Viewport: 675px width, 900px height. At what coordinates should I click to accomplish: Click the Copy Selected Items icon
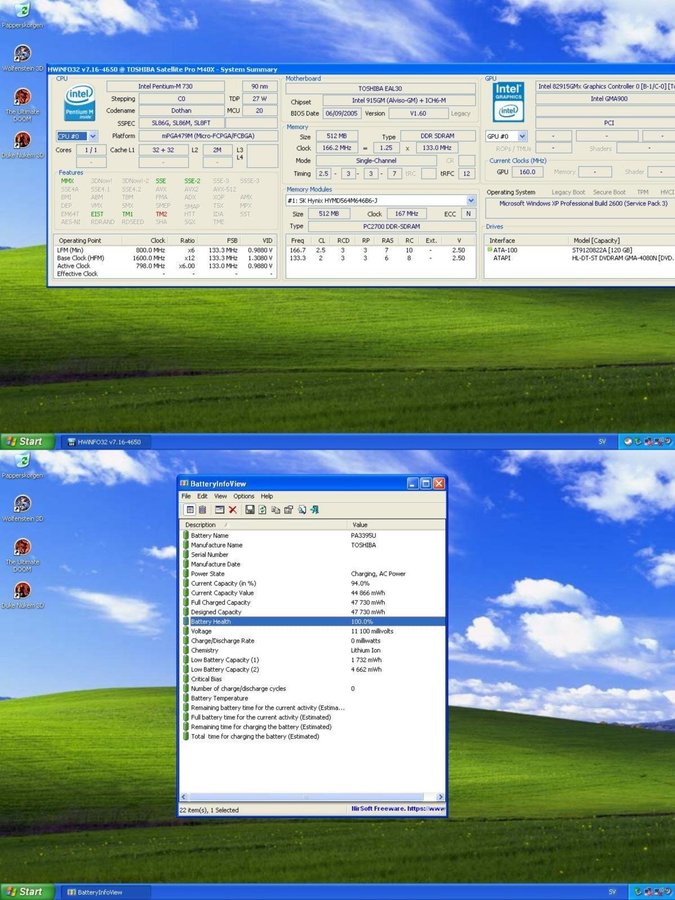pos(276,510)
